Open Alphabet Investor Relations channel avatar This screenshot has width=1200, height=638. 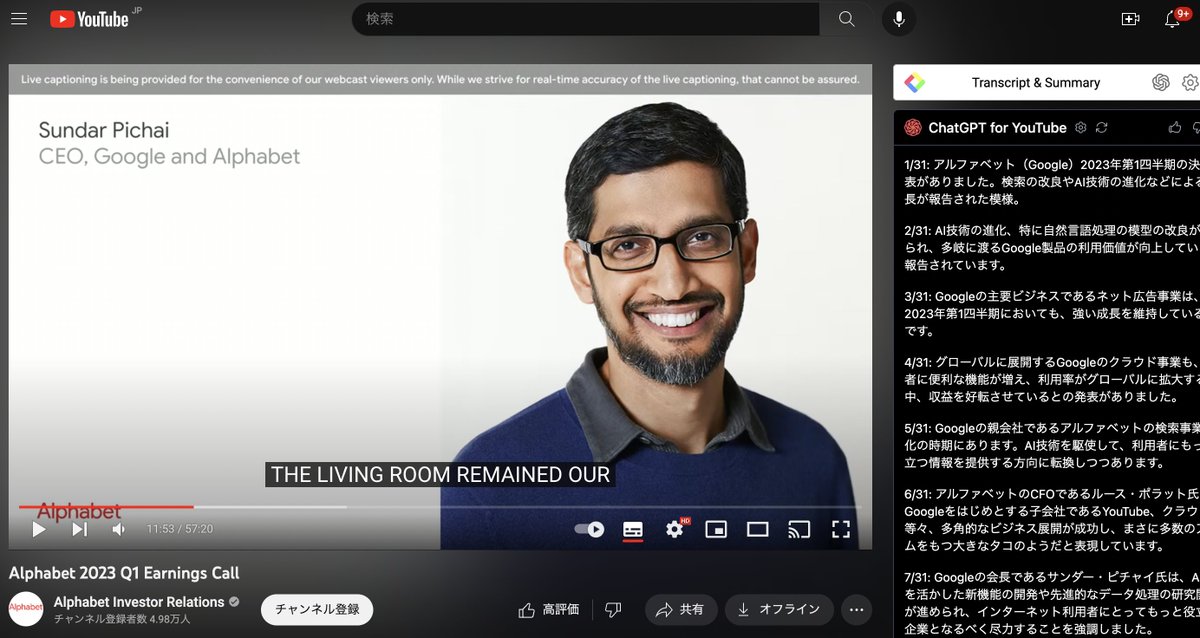coord(26,609)
